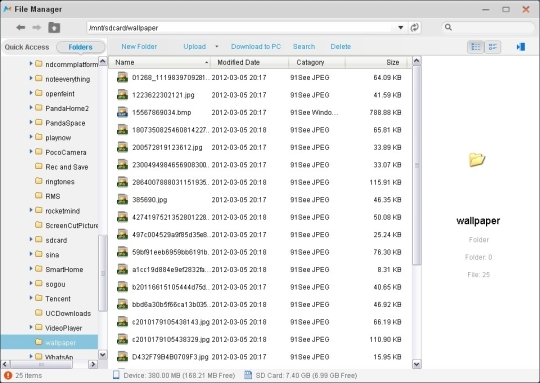Open parent folder using up-folder icon

pos(54,28)
